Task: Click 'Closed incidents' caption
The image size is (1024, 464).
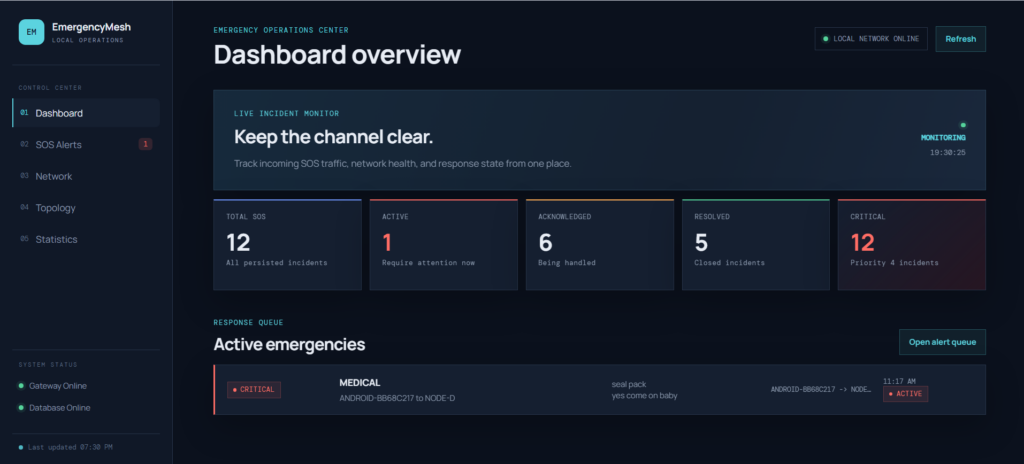Action: tap(729, 263)
